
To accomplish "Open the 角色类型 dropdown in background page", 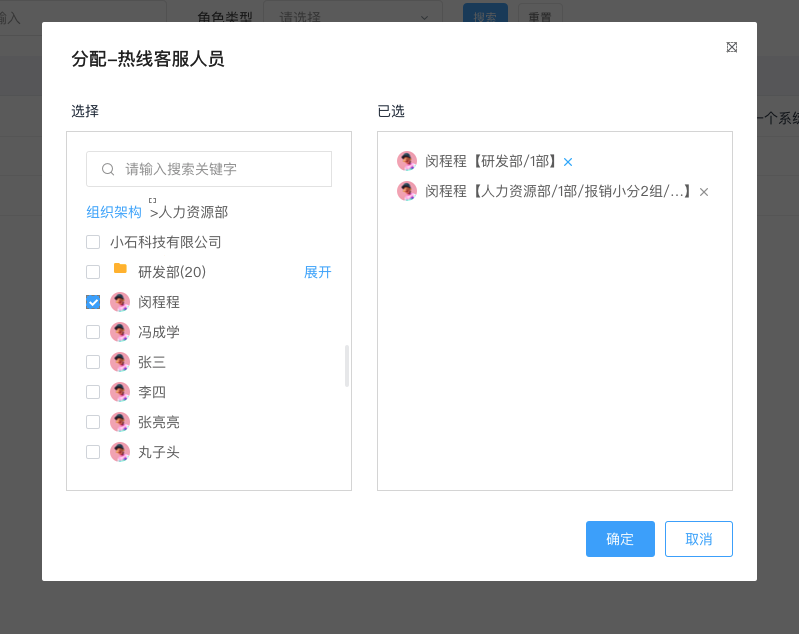I will (x=353, y=16).
